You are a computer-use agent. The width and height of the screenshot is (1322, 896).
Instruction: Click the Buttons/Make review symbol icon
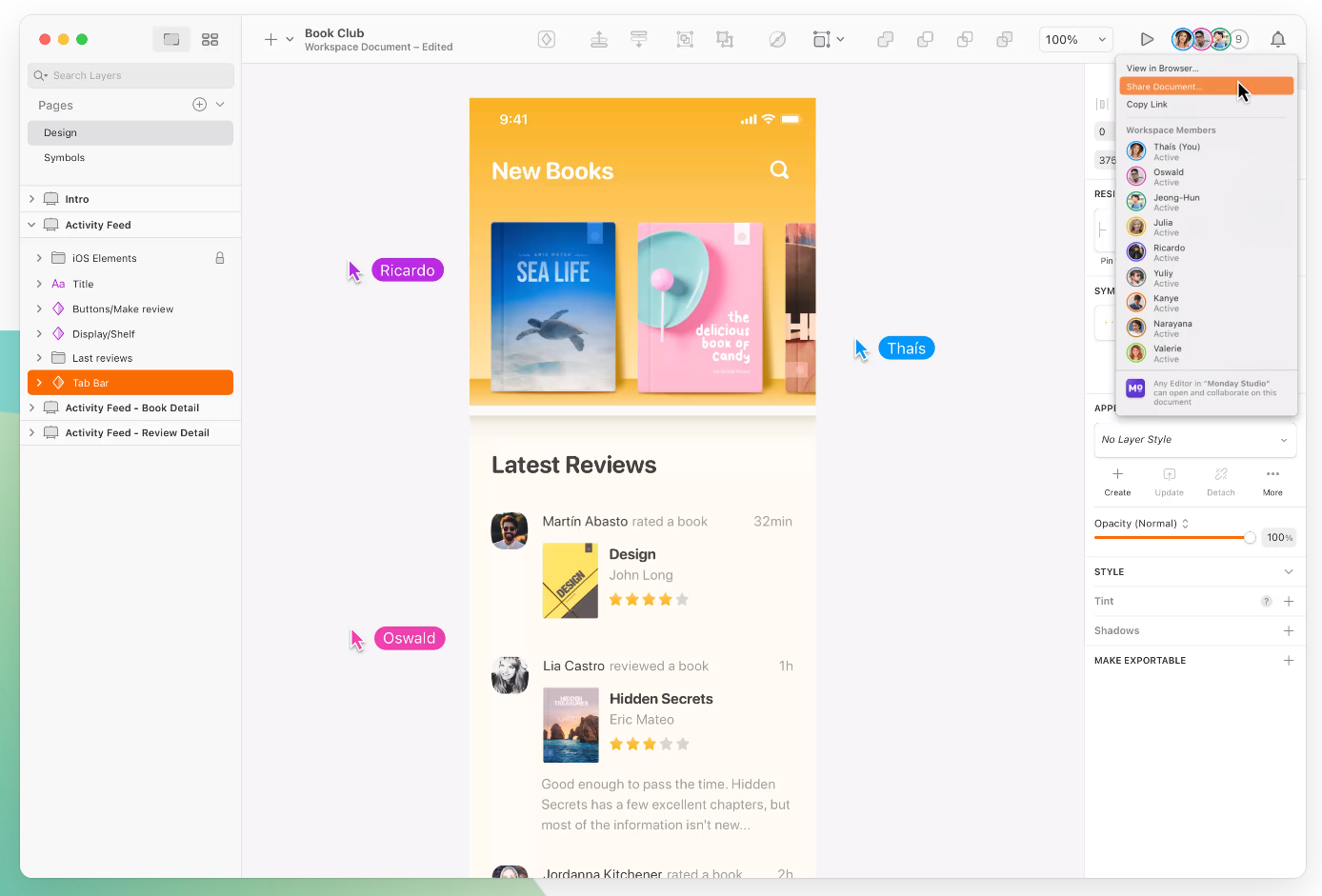pos(58,309)
